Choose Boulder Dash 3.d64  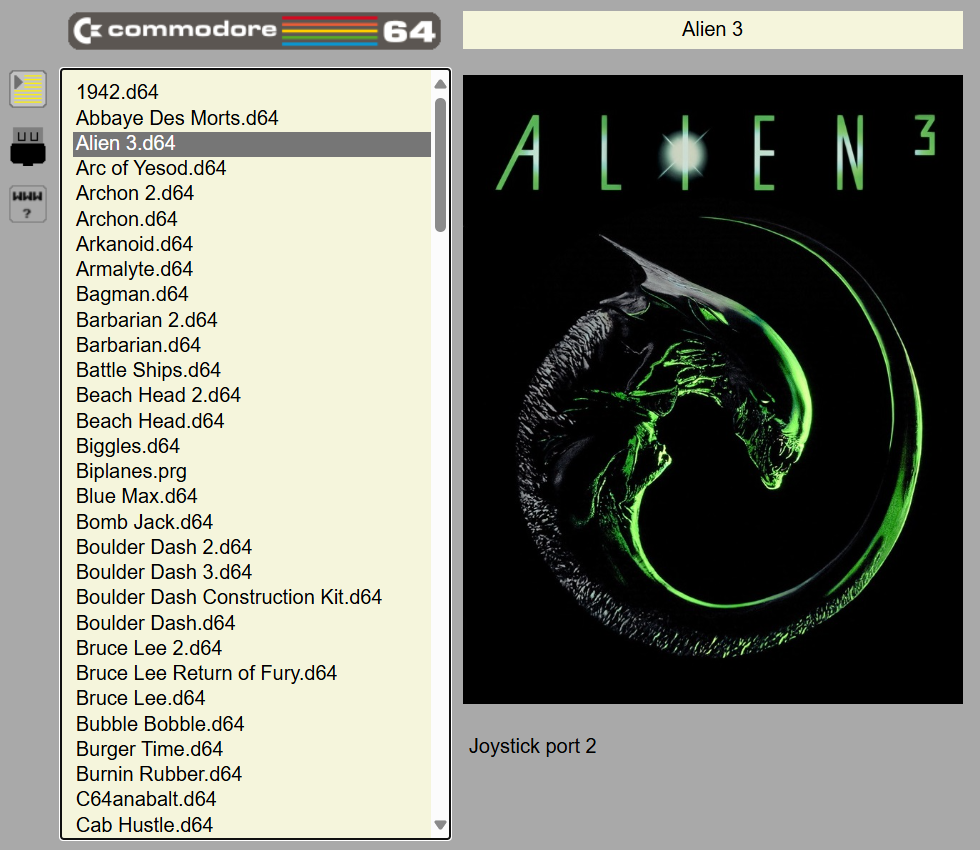(x=252, y=572)
